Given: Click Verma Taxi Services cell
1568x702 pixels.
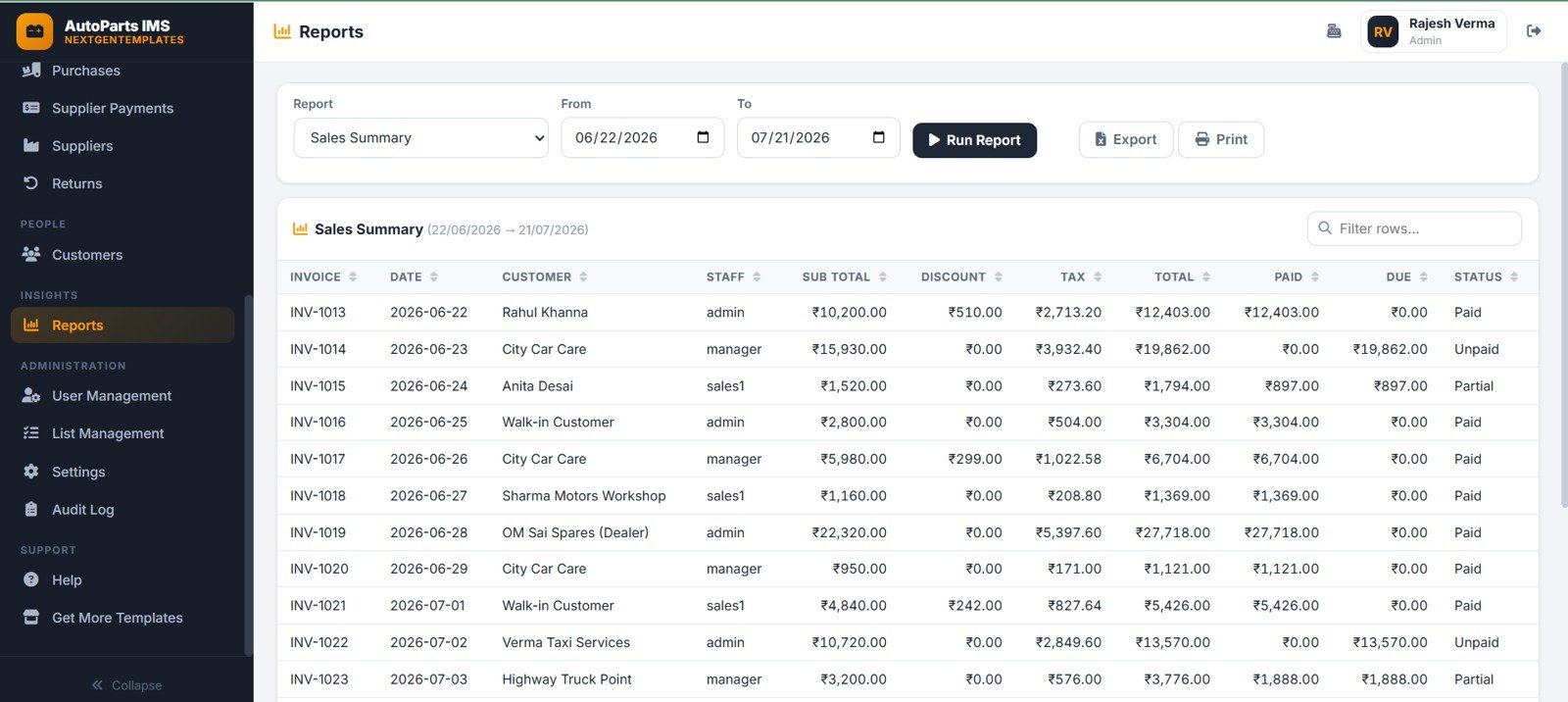Looking at the screenshot, I should [565, 643].
